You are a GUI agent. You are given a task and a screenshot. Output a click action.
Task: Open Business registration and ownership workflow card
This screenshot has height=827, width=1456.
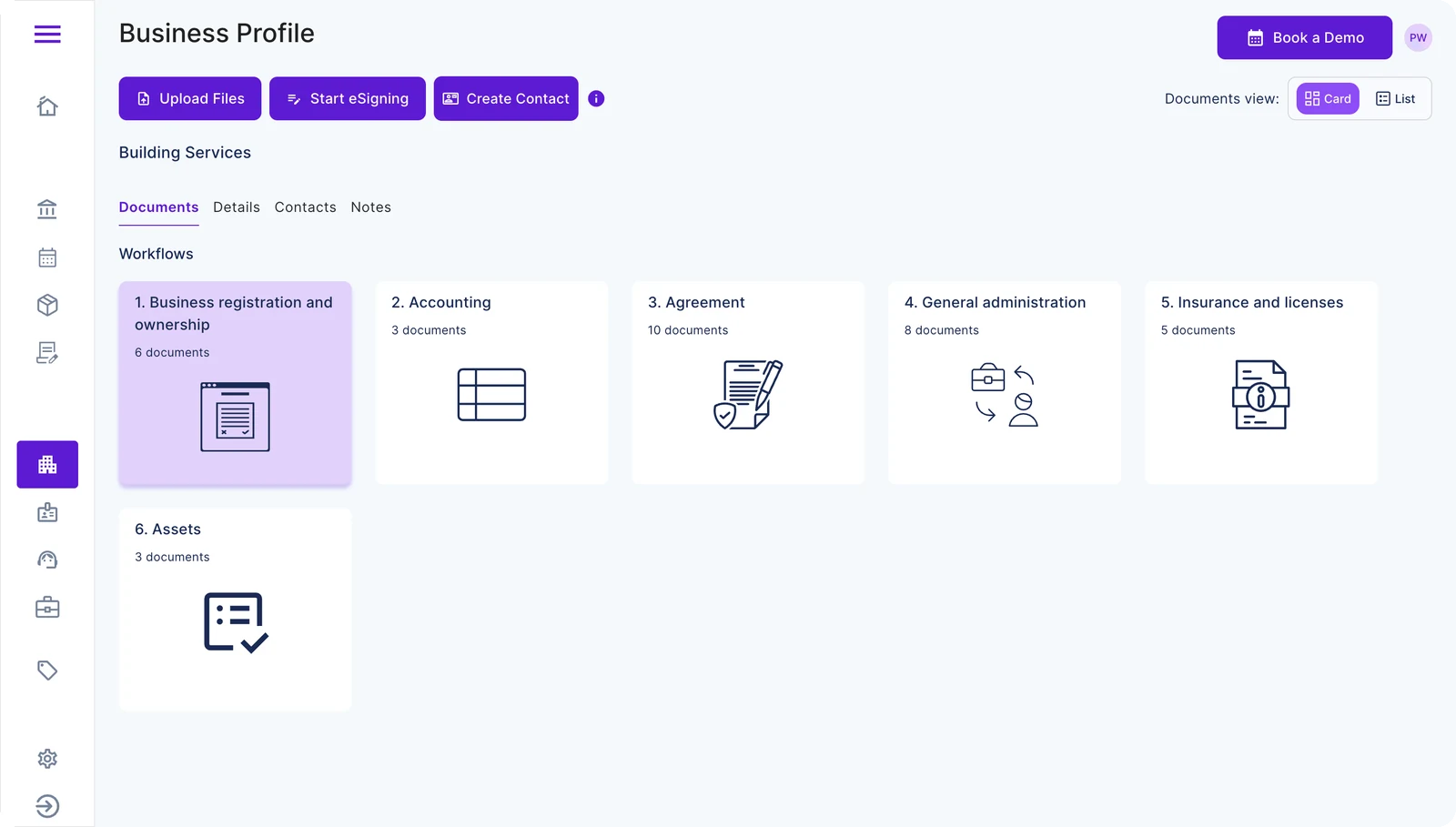[x=235, y=383]
